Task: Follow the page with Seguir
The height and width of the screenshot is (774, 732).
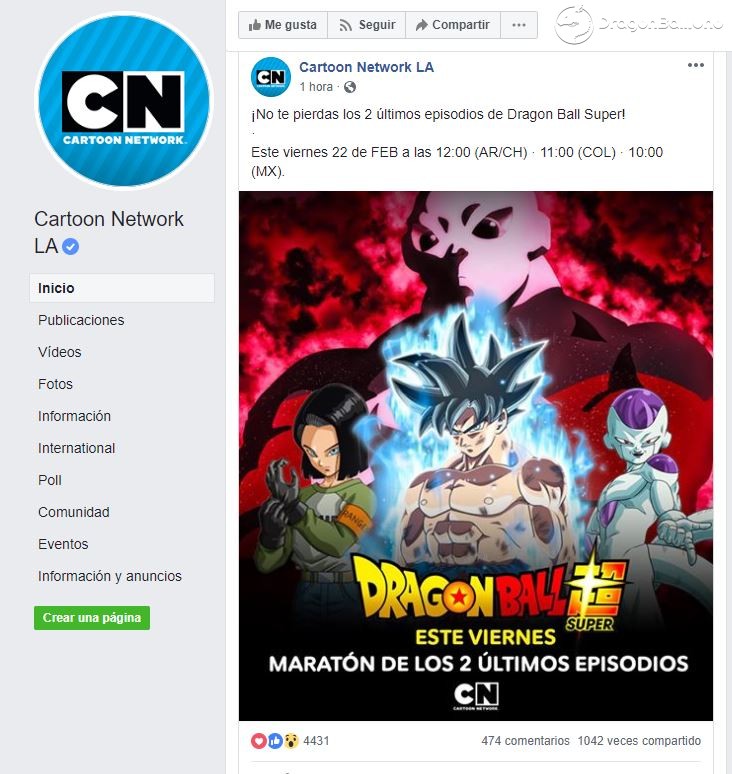Action: [367, 25]
